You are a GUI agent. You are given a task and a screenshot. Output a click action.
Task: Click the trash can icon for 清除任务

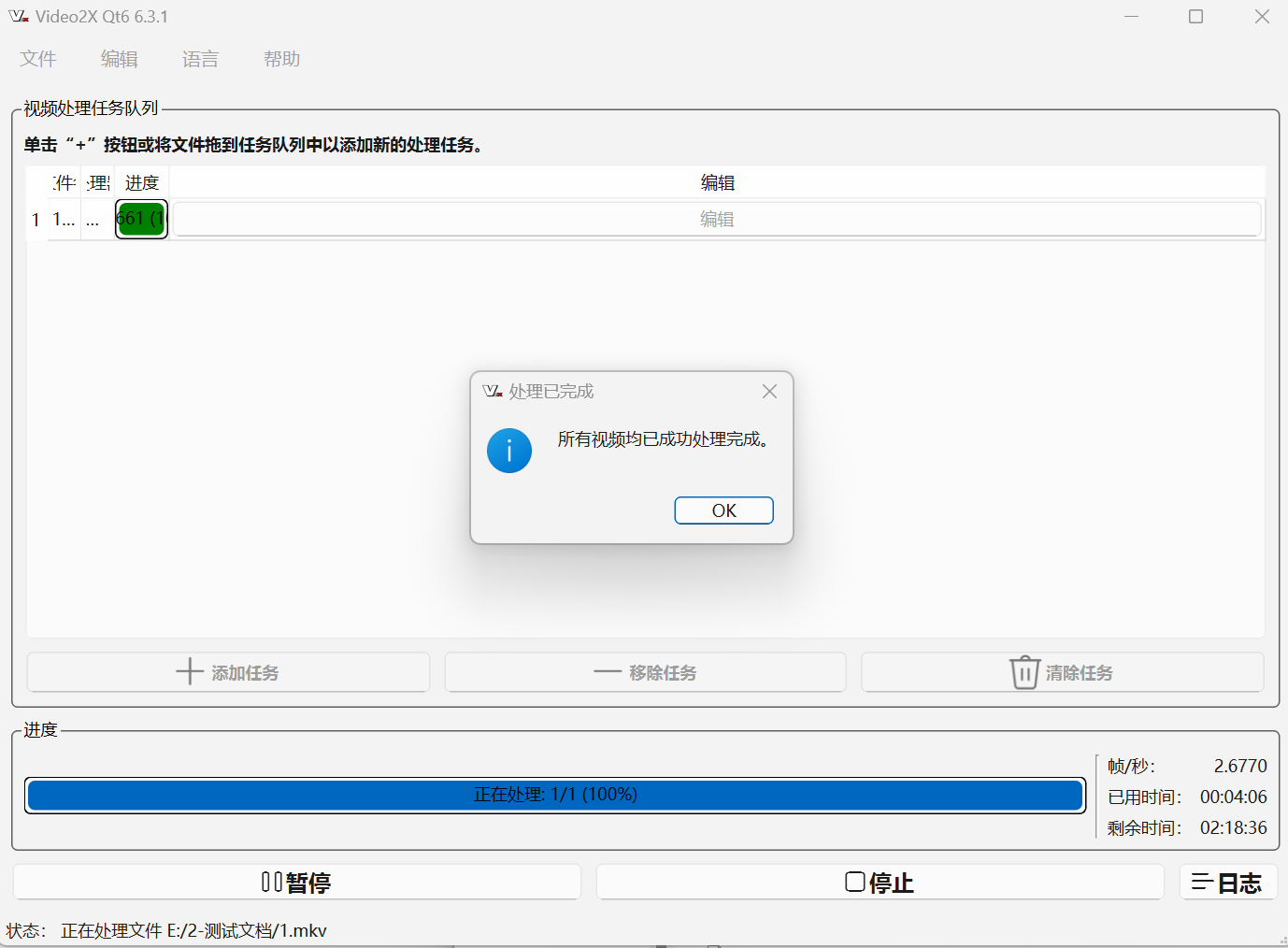[1024, 672]
